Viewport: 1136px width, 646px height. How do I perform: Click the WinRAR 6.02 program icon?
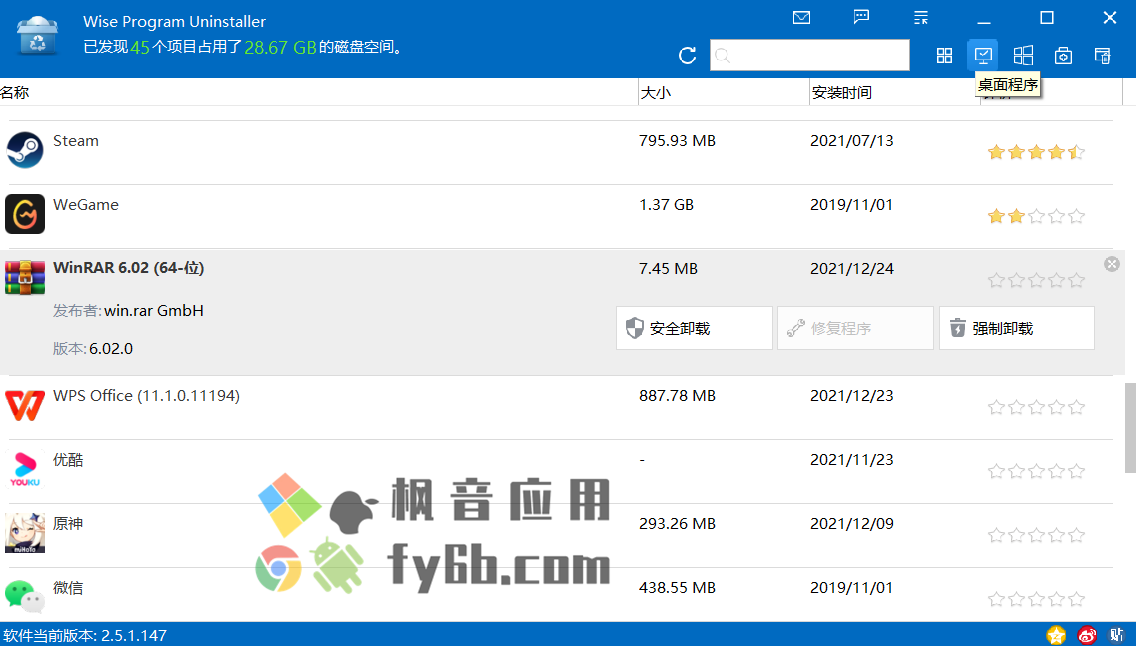coord(25,277)
